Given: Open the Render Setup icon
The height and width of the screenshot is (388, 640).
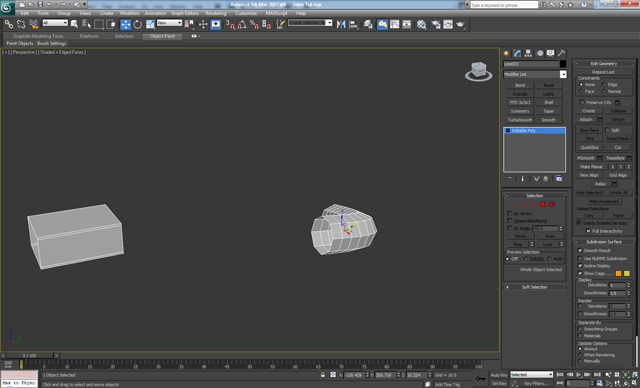Looking at the screenshot, I should [436, 24].
